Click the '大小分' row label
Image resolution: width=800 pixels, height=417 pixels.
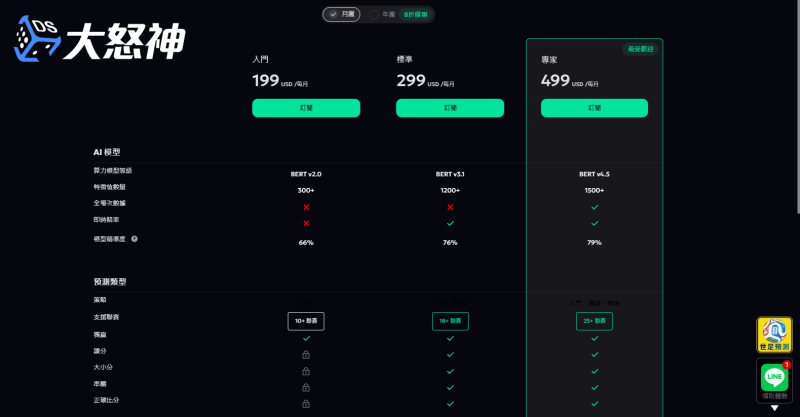pyautogui.click(x=103, y=367)
